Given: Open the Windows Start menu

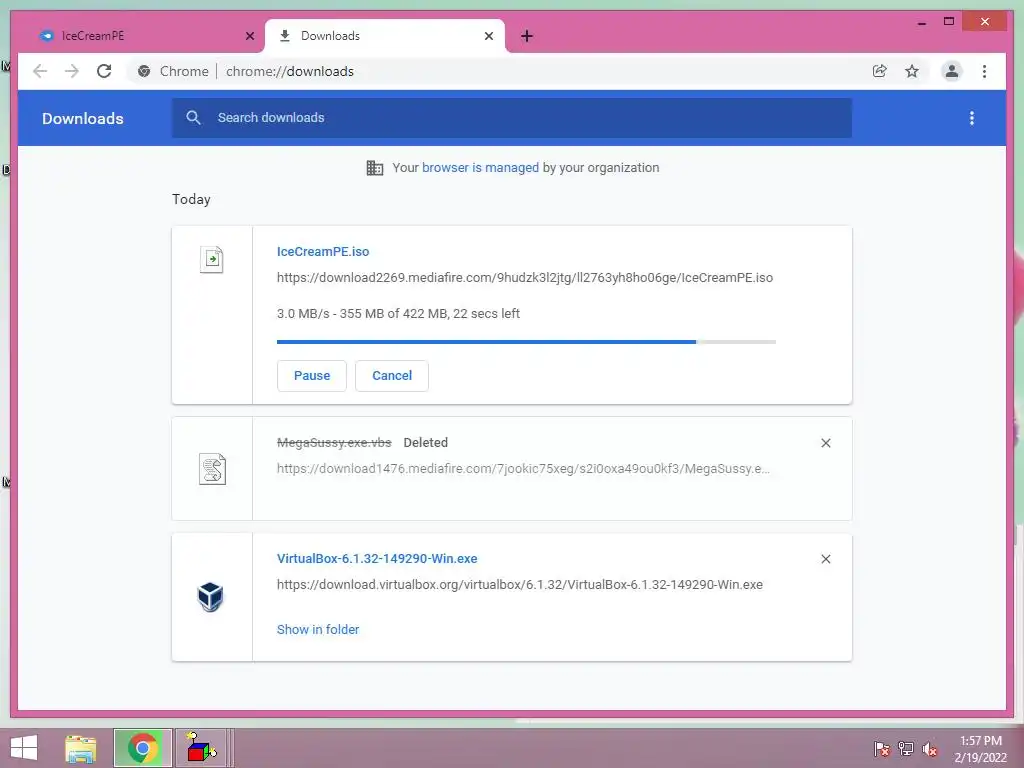Looking at the screenshot, I should [24, 748].
